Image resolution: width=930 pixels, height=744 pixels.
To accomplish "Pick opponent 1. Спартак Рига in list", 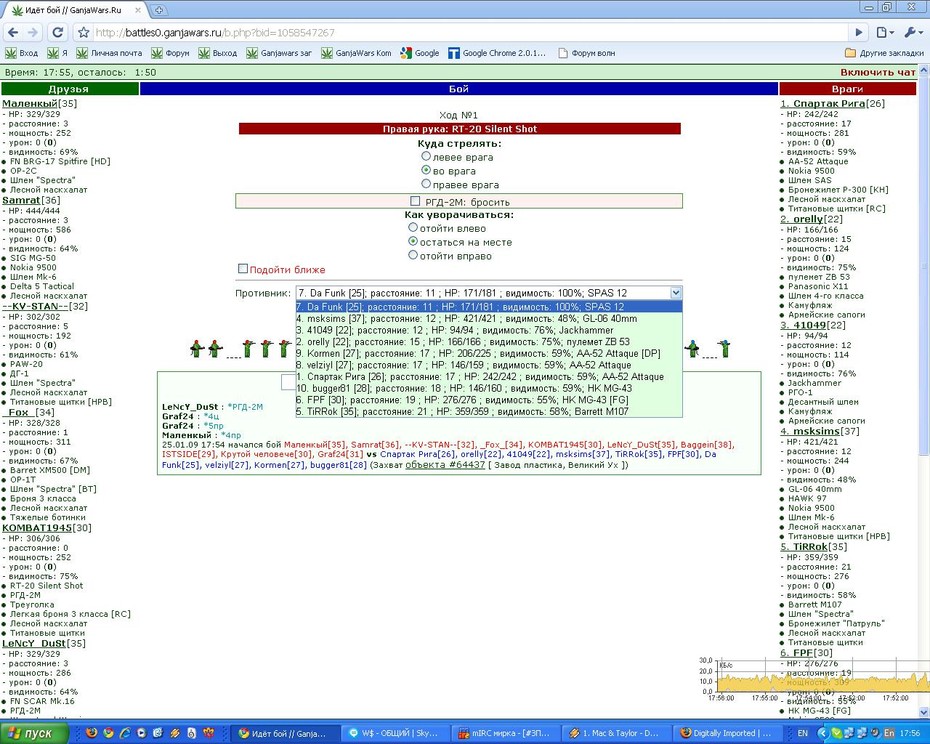I will (489, 377).
